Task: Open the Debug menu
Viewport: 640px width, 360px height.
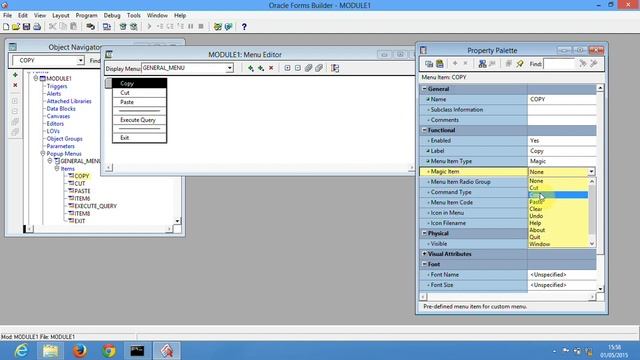Action: tap(112, 16)
